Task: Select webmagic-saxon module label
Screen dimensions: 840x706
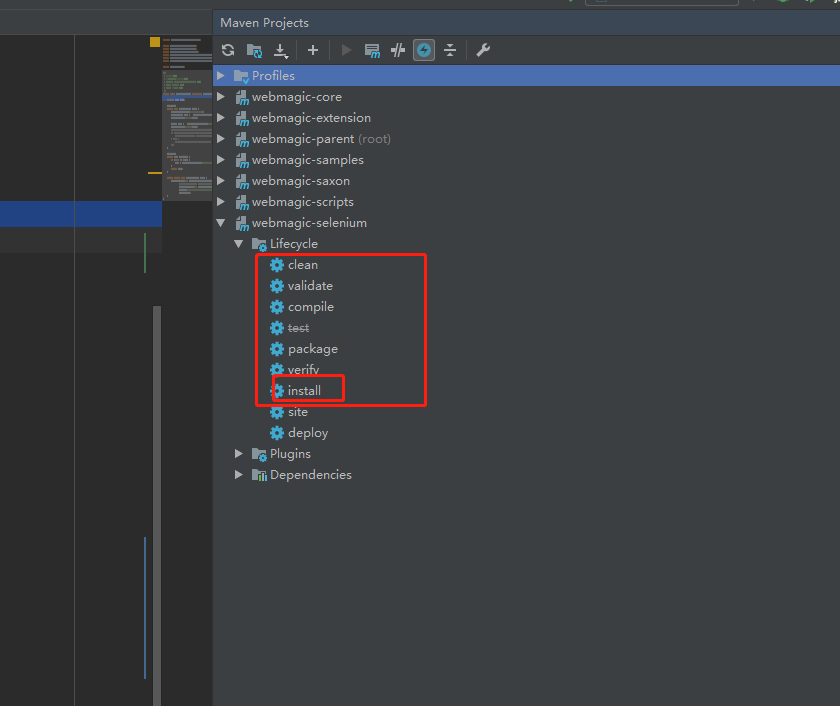Action: [x=301, y=181]
